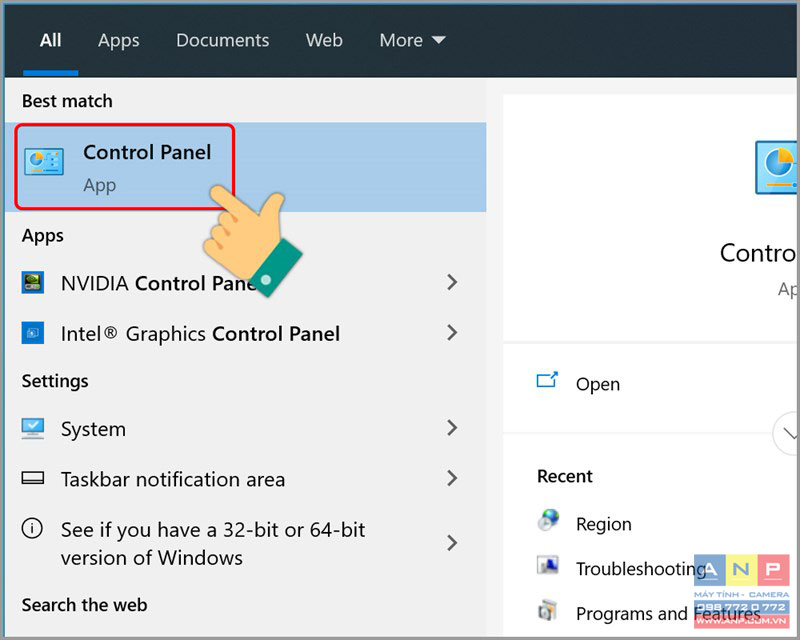The height and width of the screenshot is (640, 800).
Task: Select Intel® Graphics Control Panel text
Action: pos(200,334)
